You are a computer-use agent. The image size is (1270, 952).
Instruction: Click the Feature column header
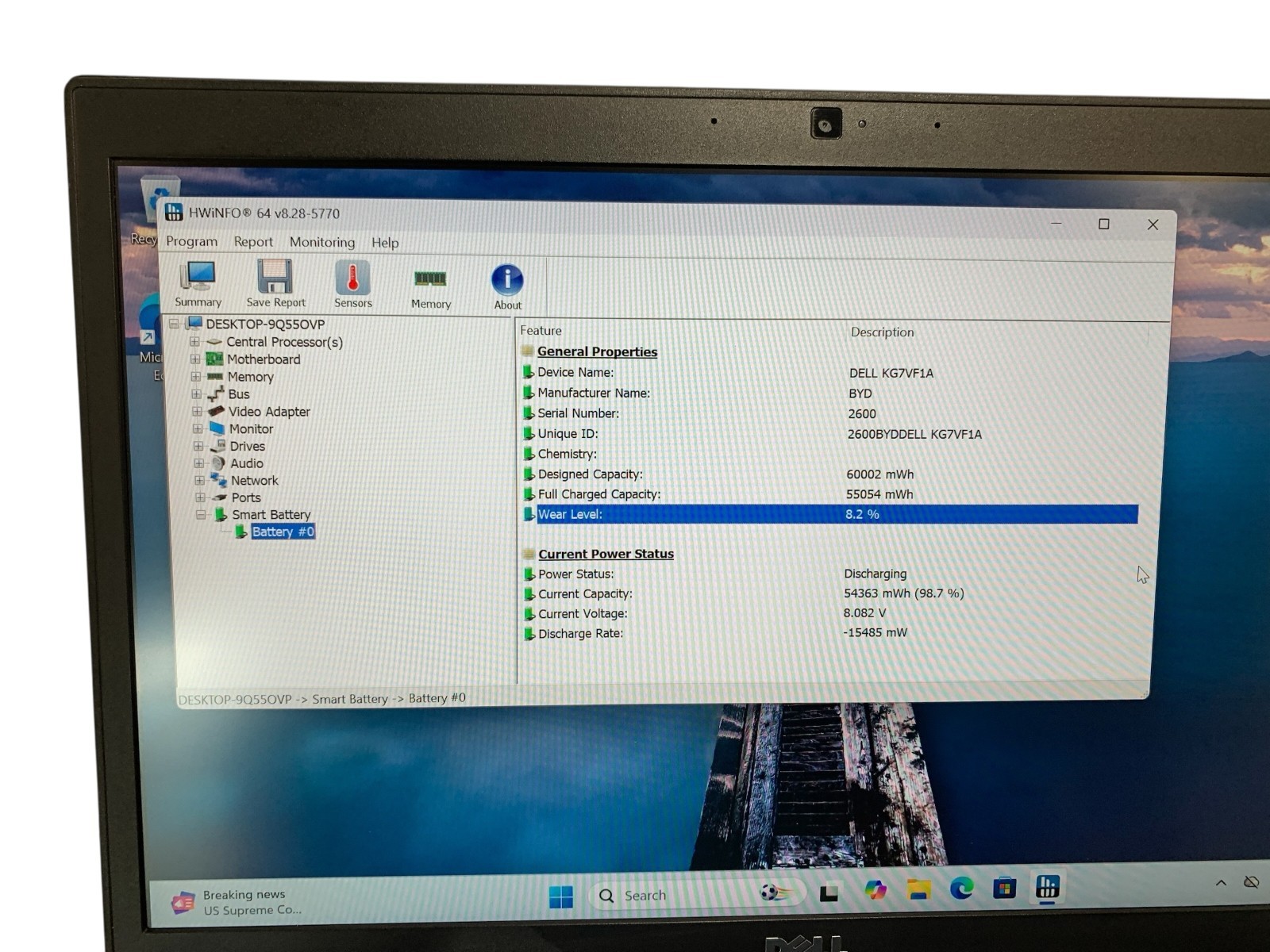point(541,331)
